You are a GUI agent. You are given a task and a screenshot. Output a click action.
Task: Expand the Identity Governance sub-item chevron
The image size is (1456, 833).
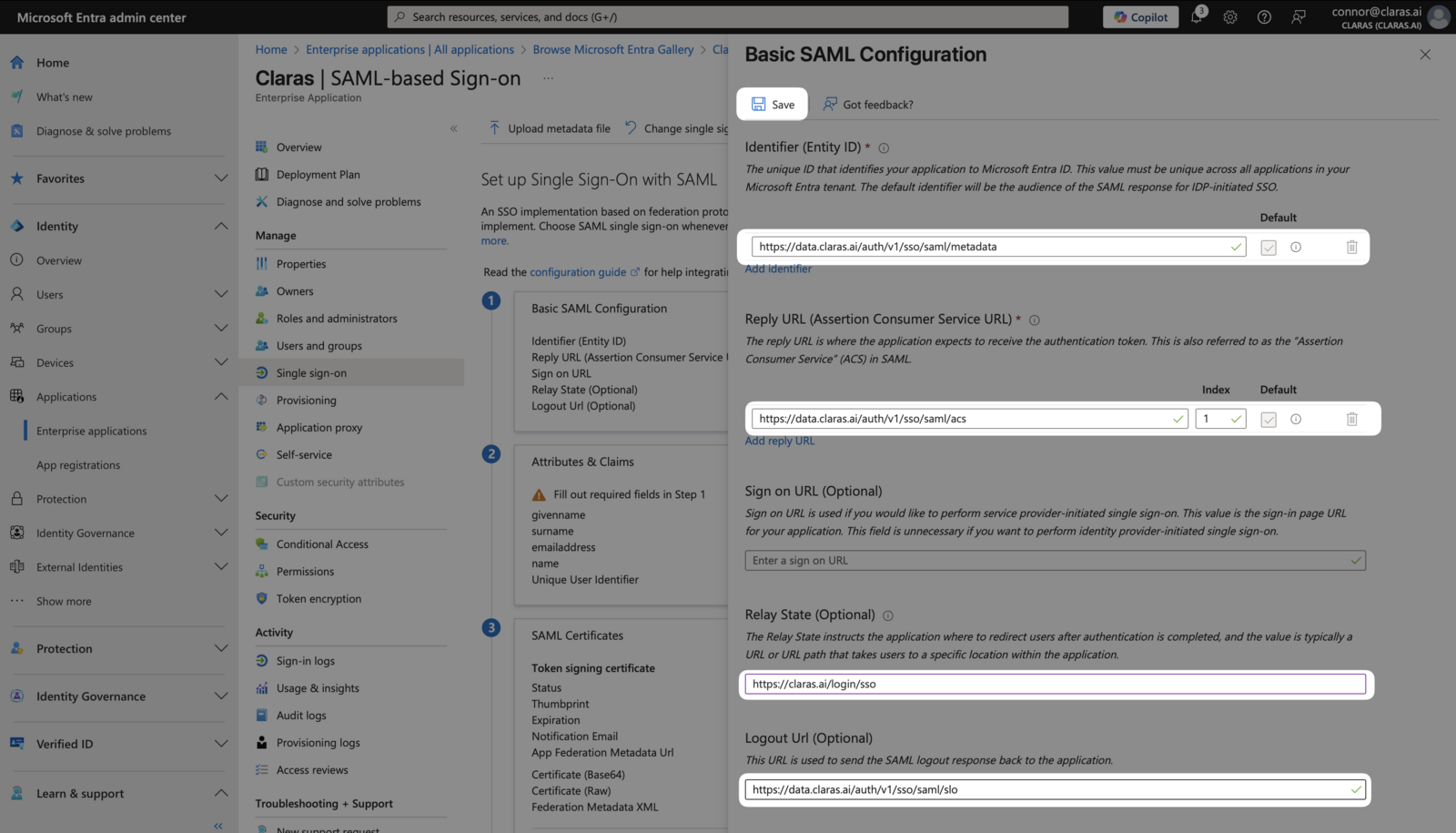220,533
